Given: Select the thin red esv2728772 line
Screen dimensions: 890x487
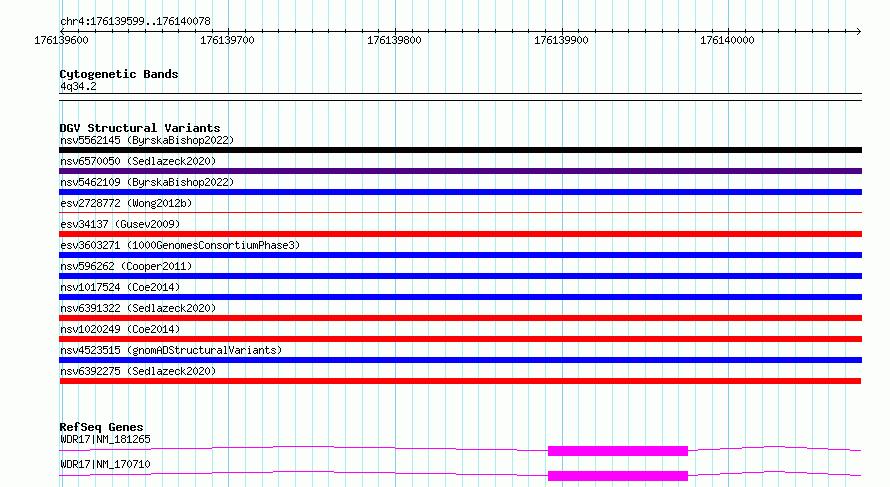Looking at the screenshot, I should [x=460, y=213].
